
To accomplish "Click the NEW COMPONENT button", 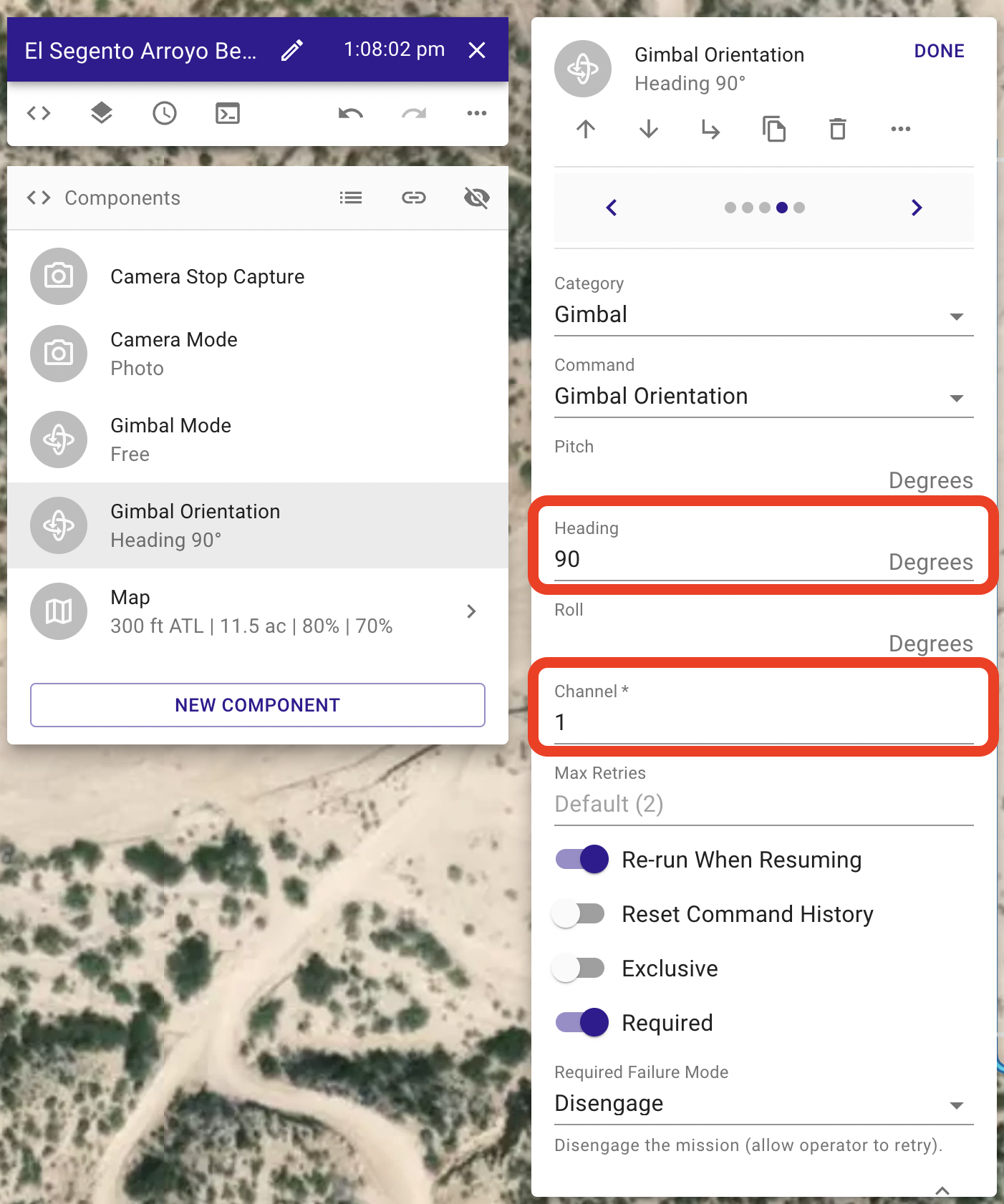I will (x=258, y=705).
